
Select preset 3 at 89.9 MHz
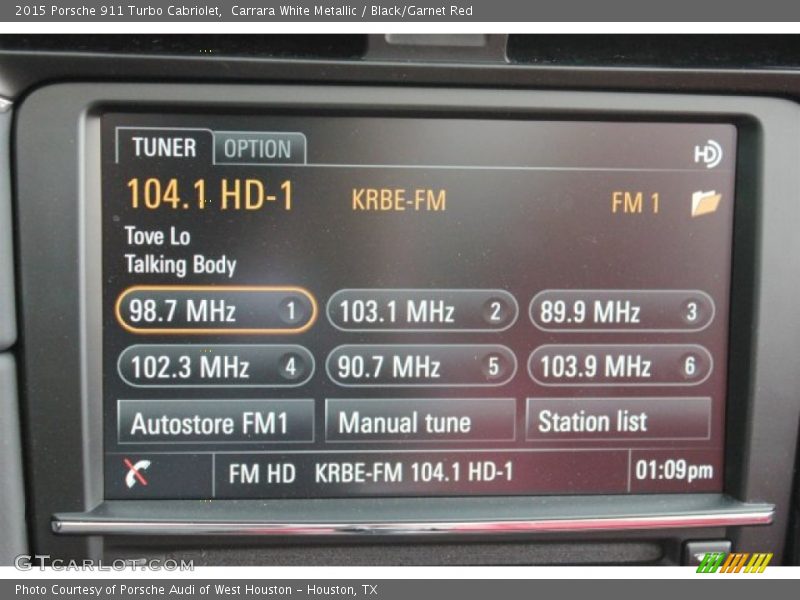pyautogui.click(x=621, y=311)
